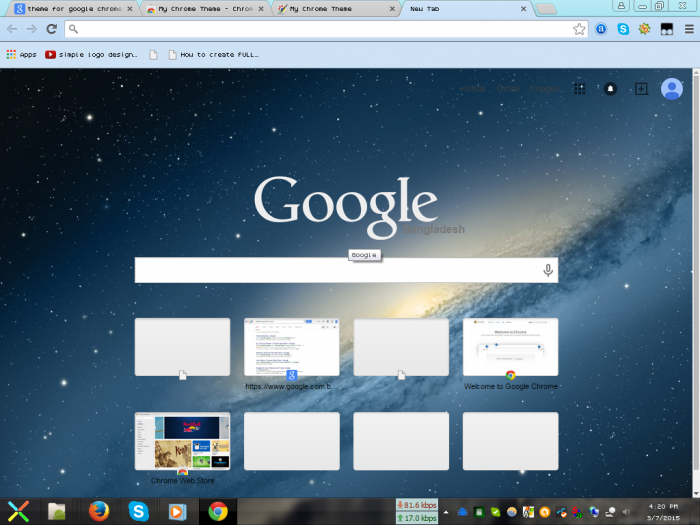Focus the address bar

click(x=326, y=29)
